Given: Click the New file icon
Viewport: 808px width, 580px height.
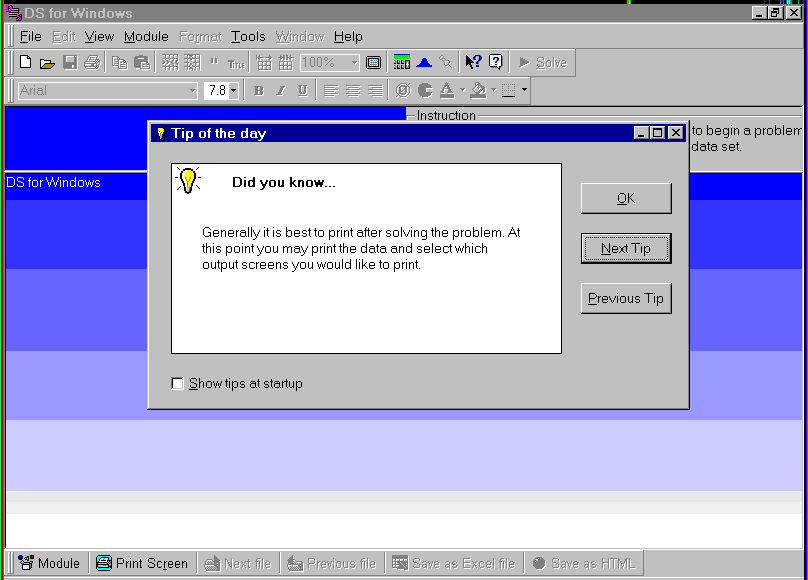Looking at the screenshot, I should (x=26, y=63).
